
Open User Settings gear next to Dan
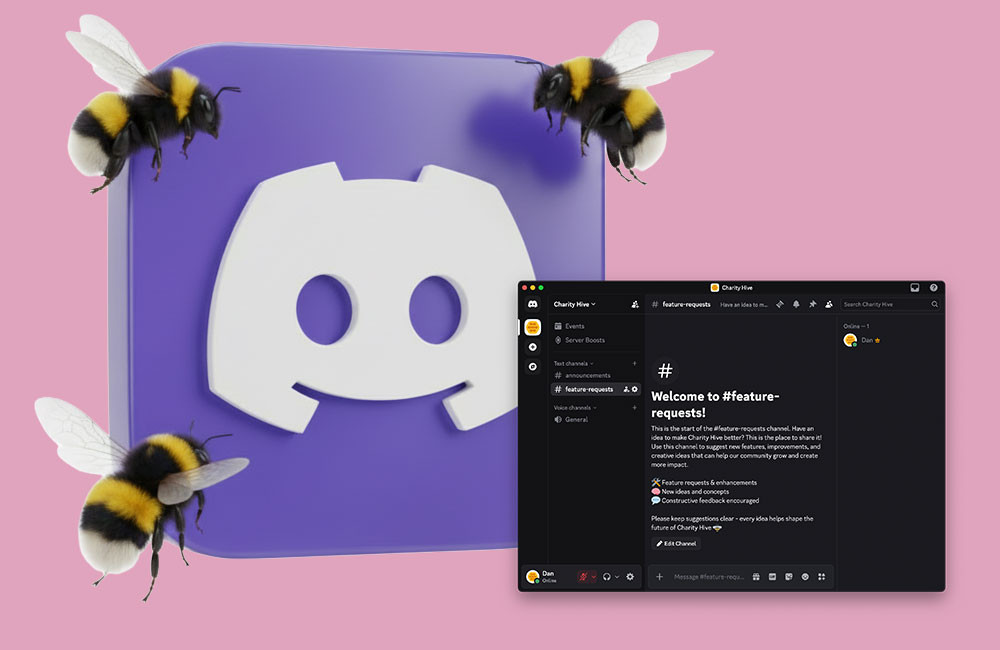(630, 577)
